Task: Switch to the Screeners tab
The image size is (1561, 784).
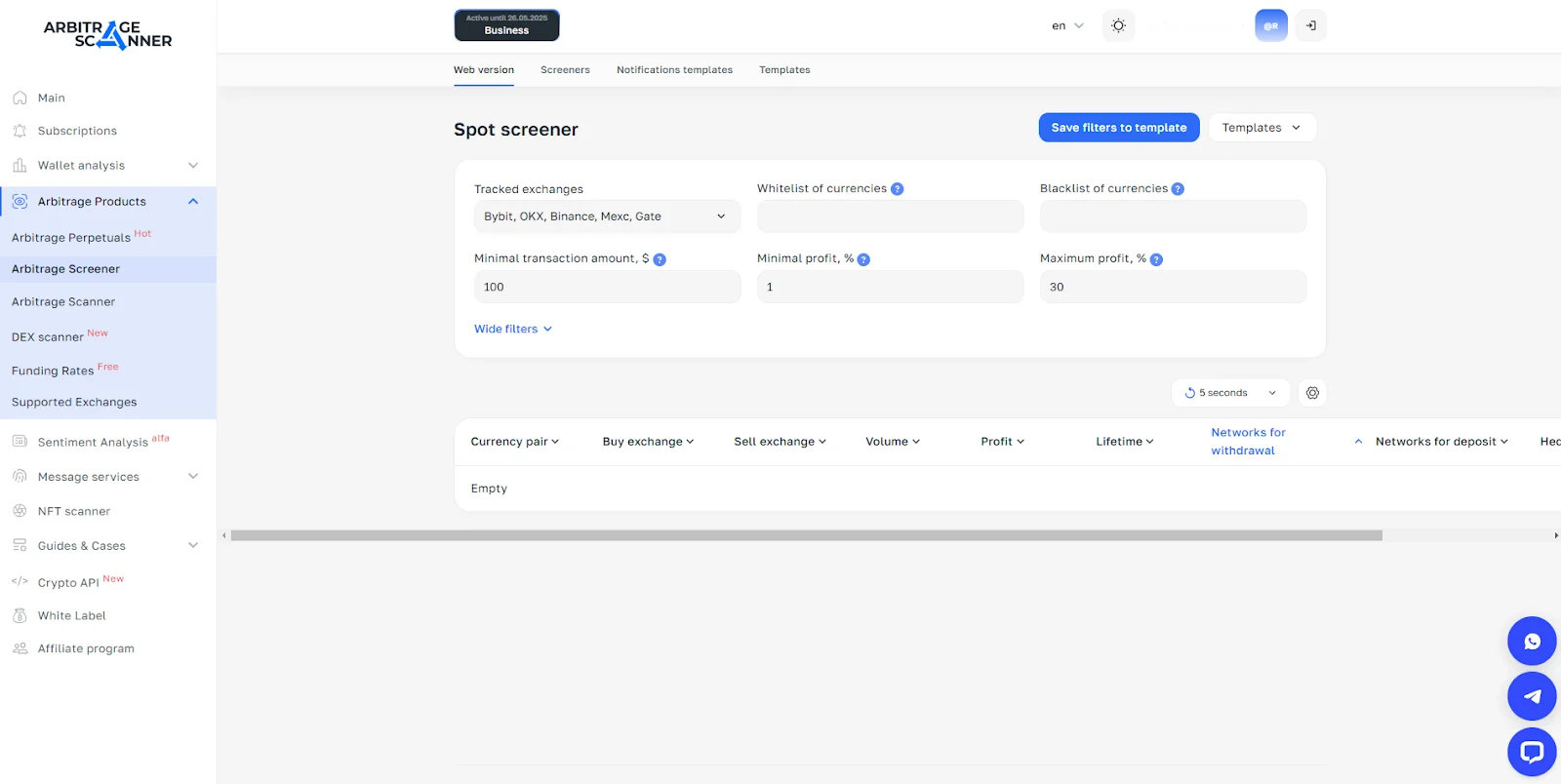Action: 565,70
